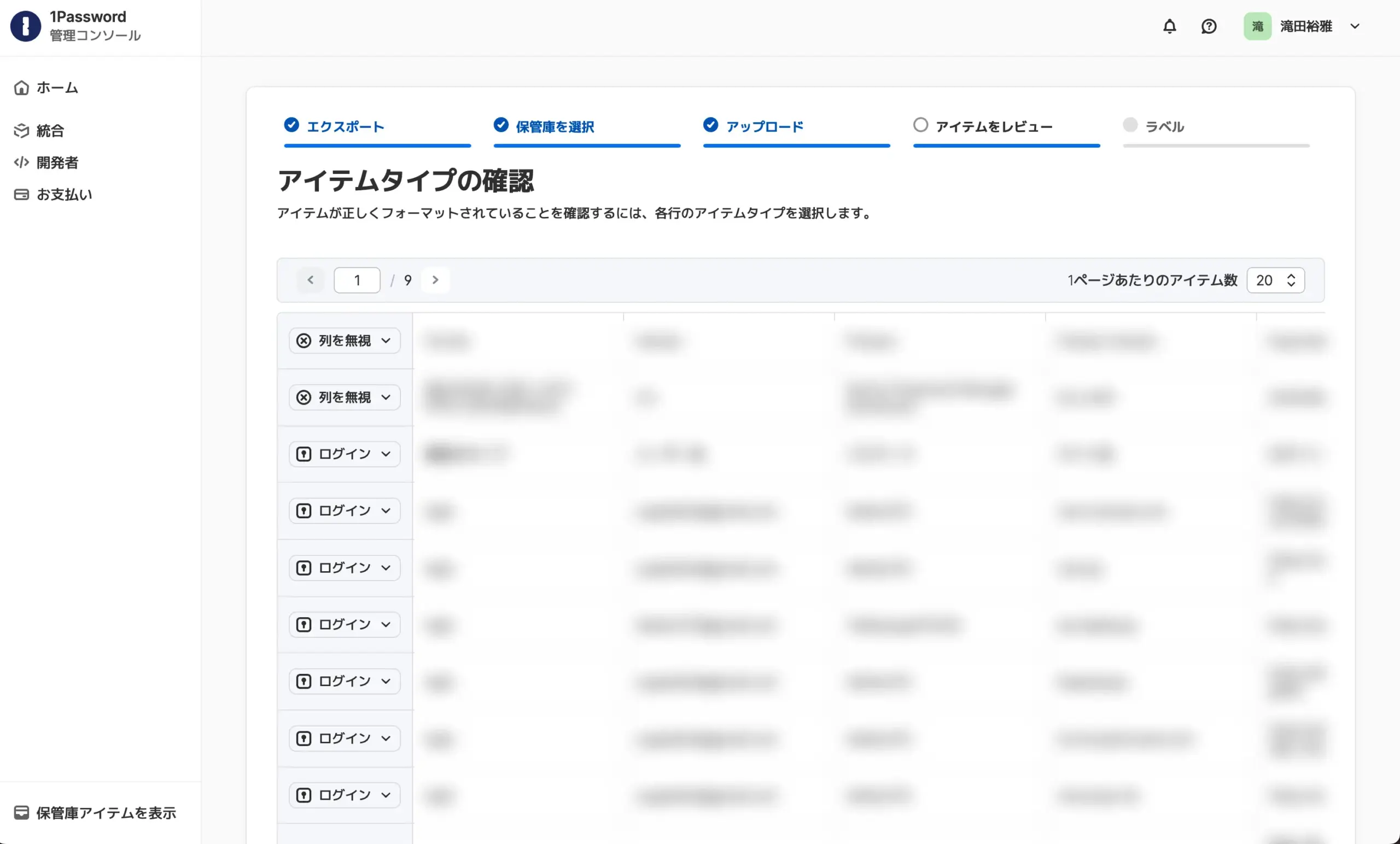Select the アイテムをレビュー step tab

click(x=1006, y=131)
